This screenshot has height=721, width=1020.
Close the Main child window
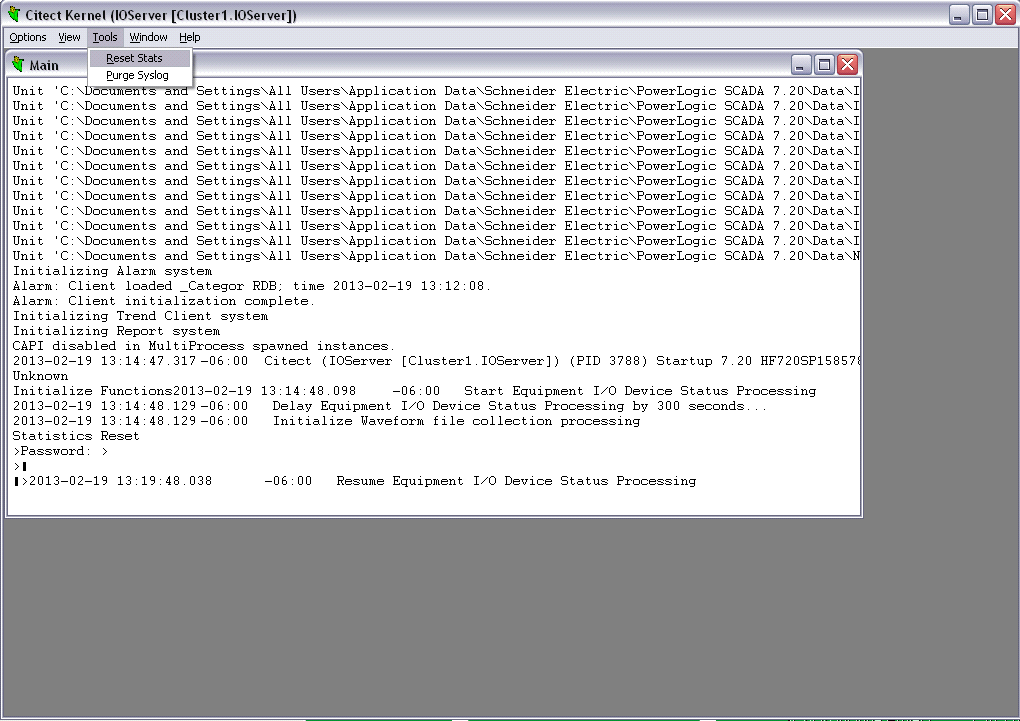pos(848,64)
